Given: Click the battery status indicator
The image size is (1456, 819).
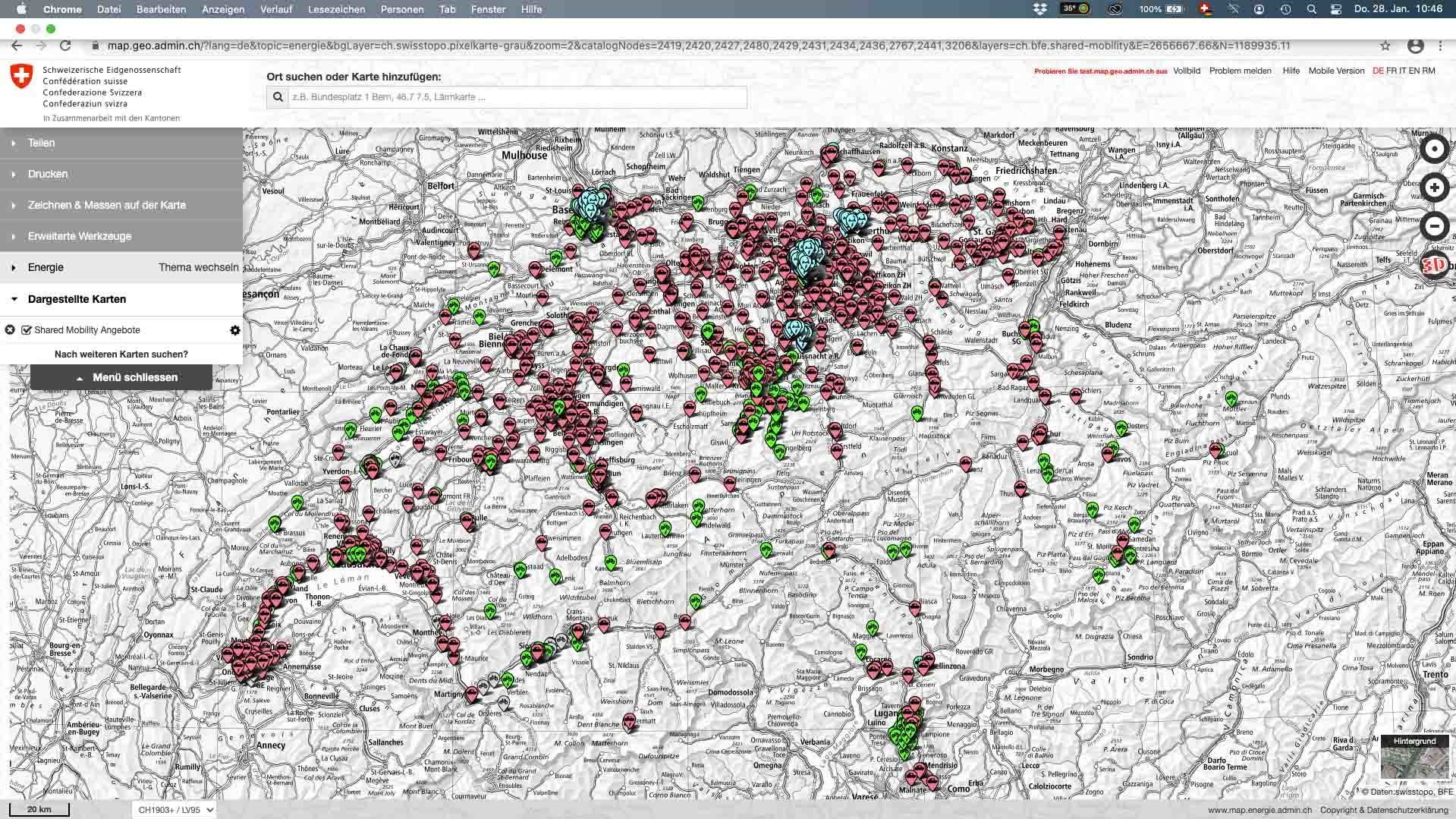Looking at the screenshot, I should click(x=1162, y=9).
